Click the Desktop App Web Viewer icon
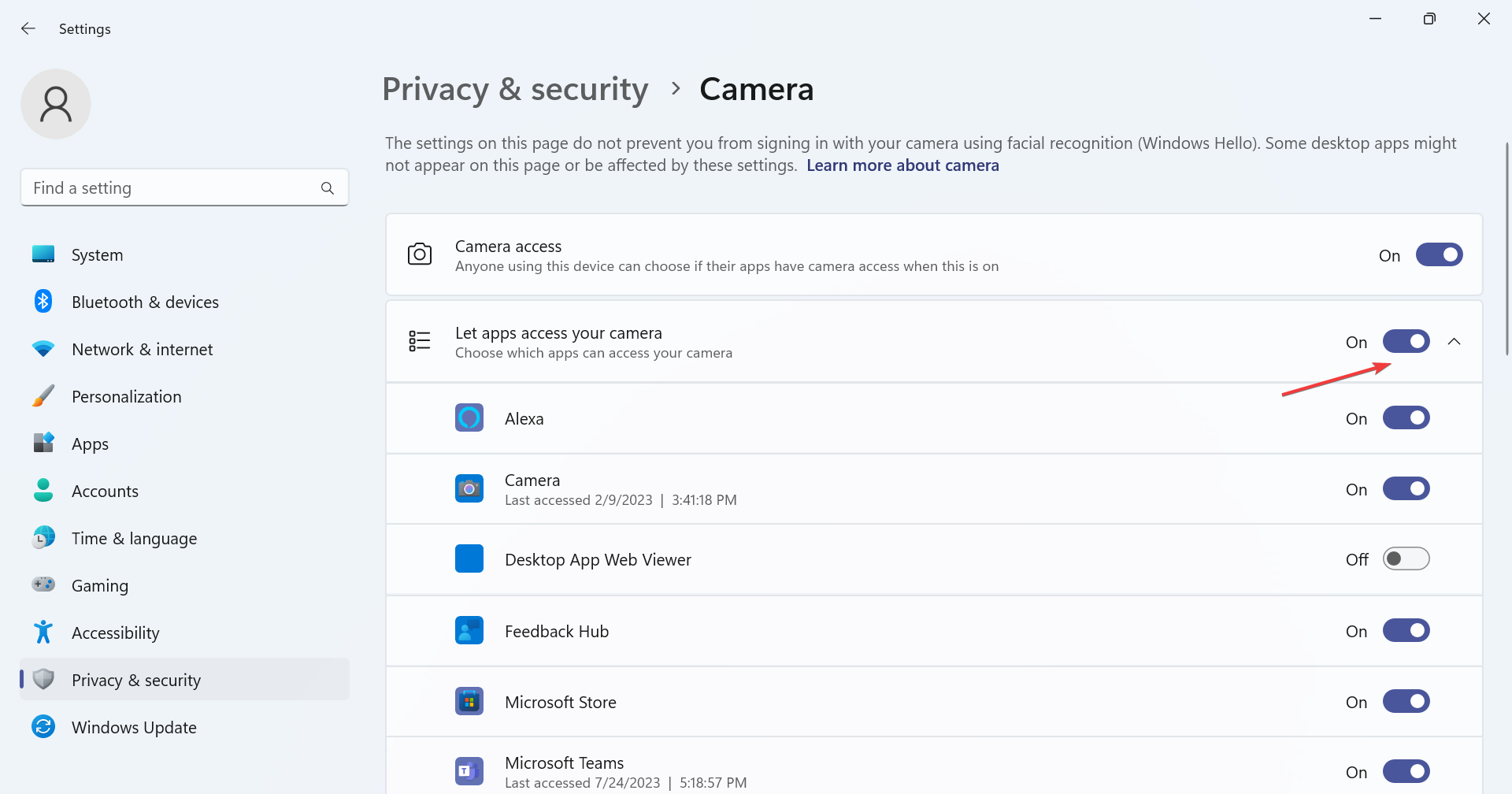Image resolution: width=1512 pixels, height=794 pixels. (469, 558)
